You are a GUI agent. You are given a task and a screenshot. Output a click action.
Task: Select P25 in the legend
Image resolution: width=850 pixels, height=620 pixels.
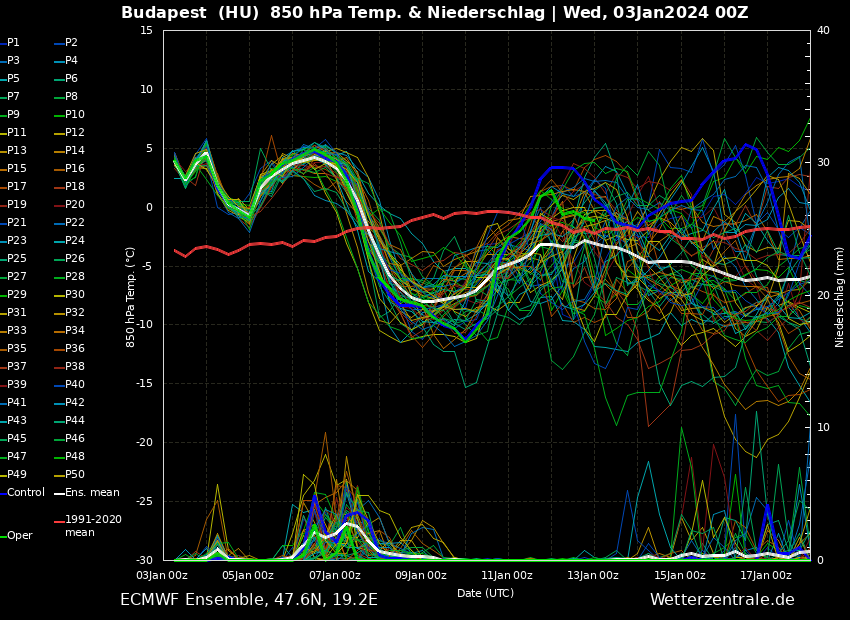point(17,259)
